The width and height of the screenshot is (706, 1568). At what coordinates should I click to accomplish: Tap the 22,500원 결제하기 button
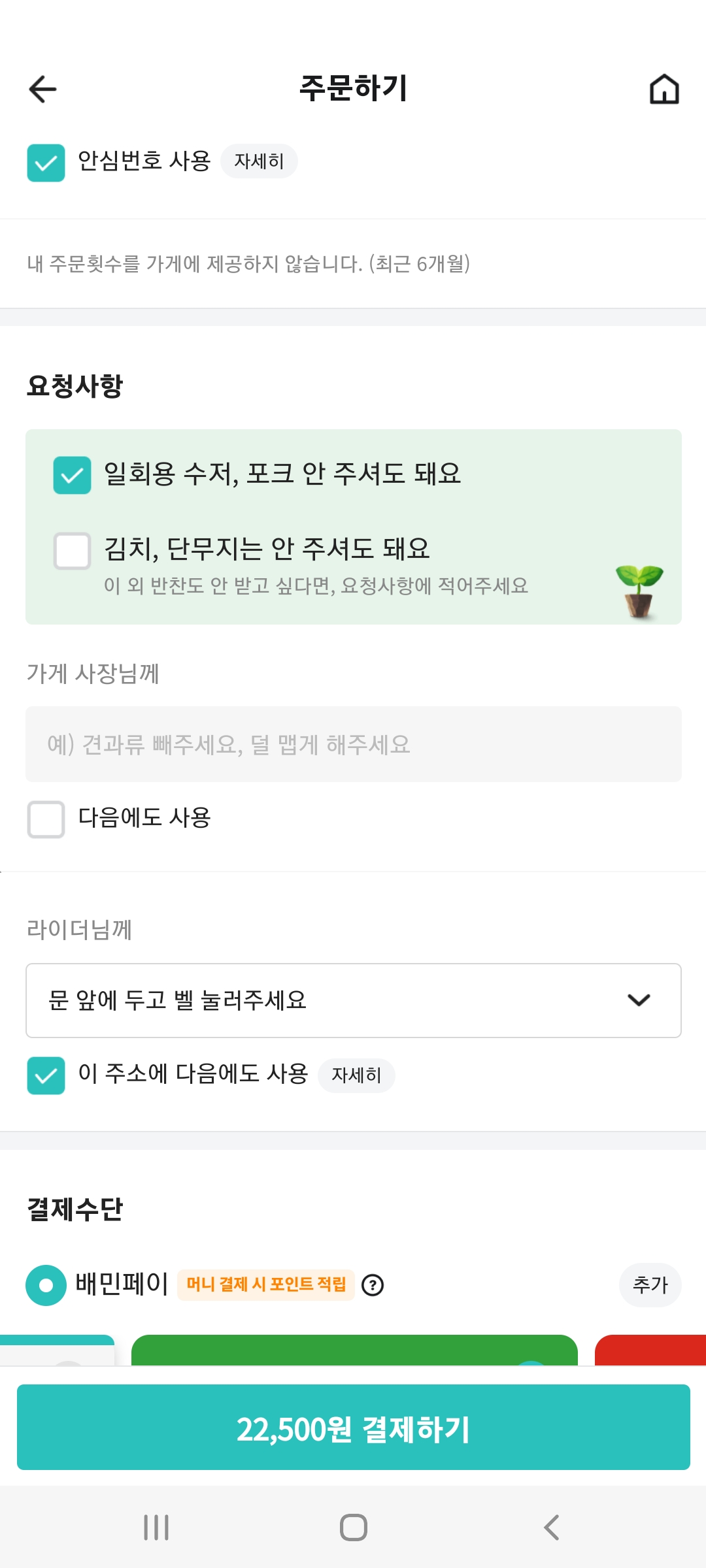point(353,1428)
